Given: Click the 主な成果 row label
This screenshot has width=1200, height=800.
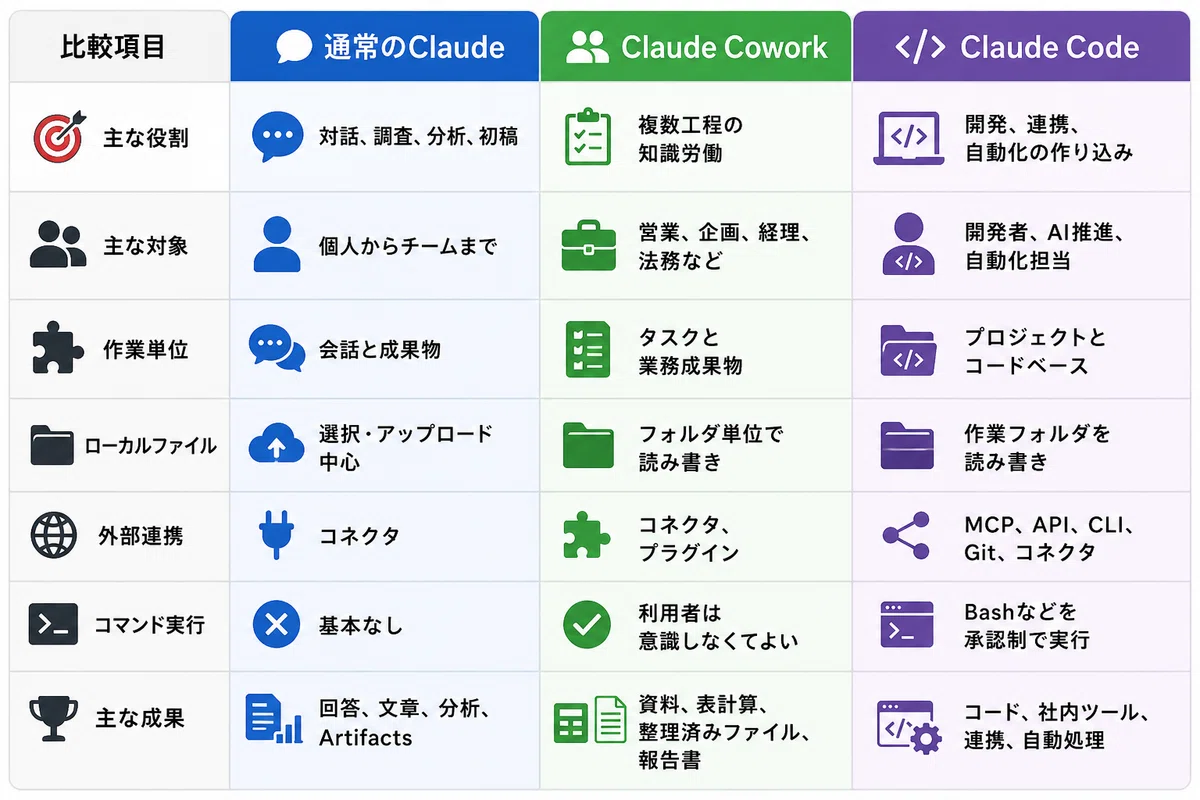Looking at the screenshot, I should pos(140,719).
